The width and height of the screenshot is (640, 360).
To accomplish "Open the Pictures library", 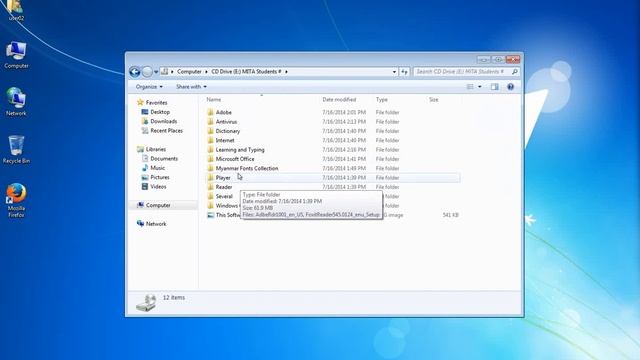I will [160, 177].
